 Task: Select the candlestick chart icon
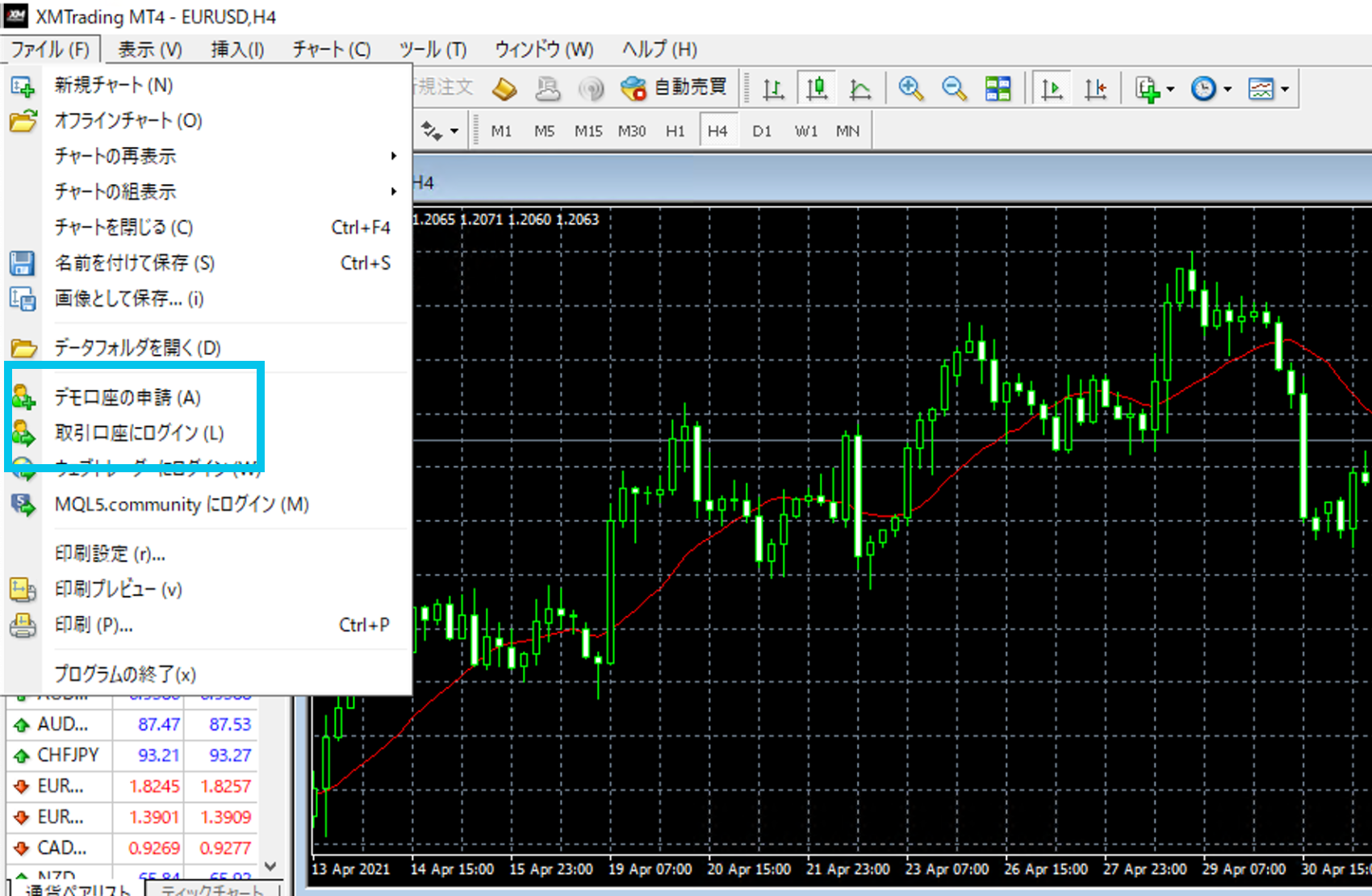[817, 88]
